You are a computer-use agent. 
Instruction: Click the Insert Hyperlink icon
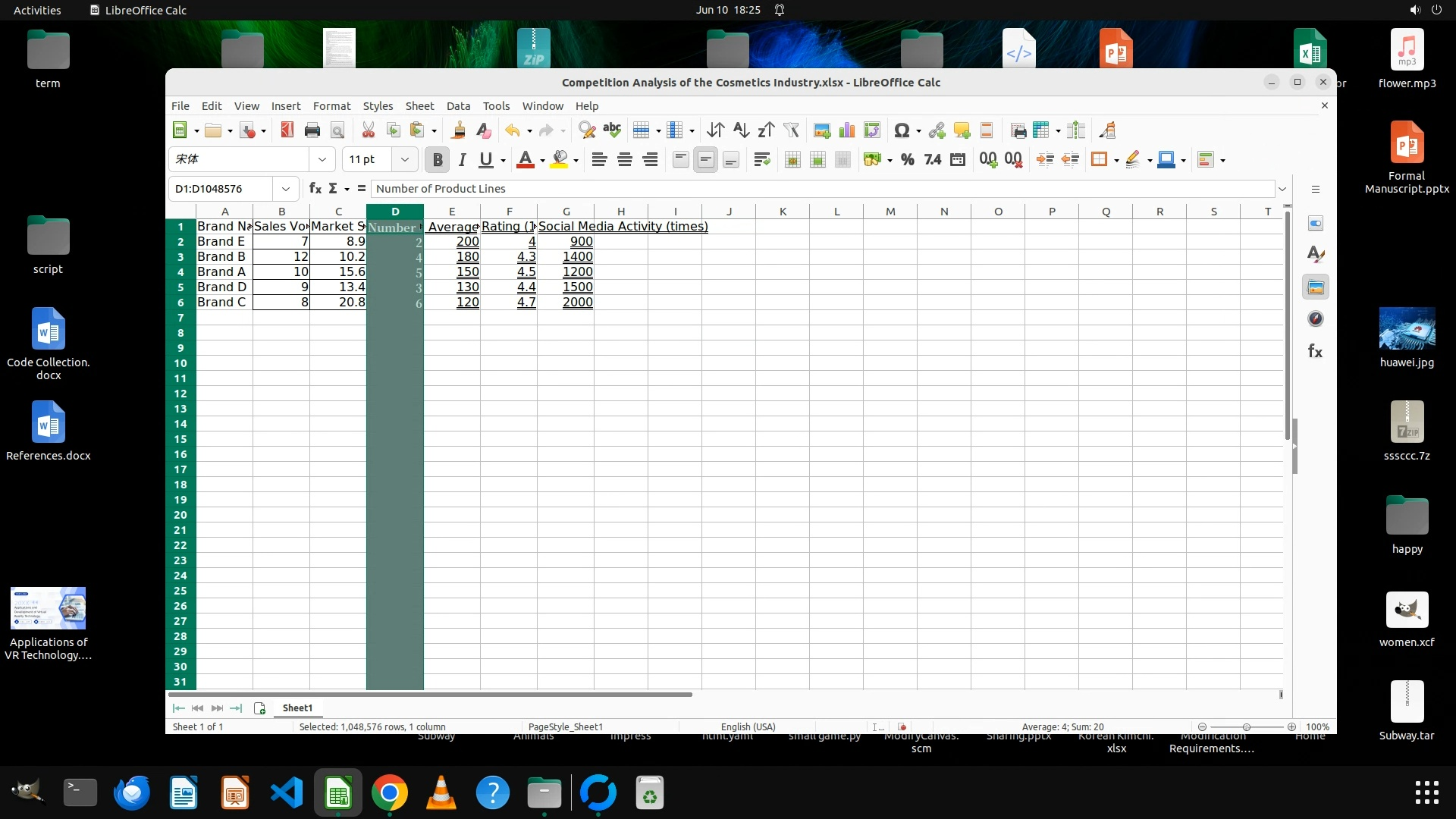coord(937,130)
